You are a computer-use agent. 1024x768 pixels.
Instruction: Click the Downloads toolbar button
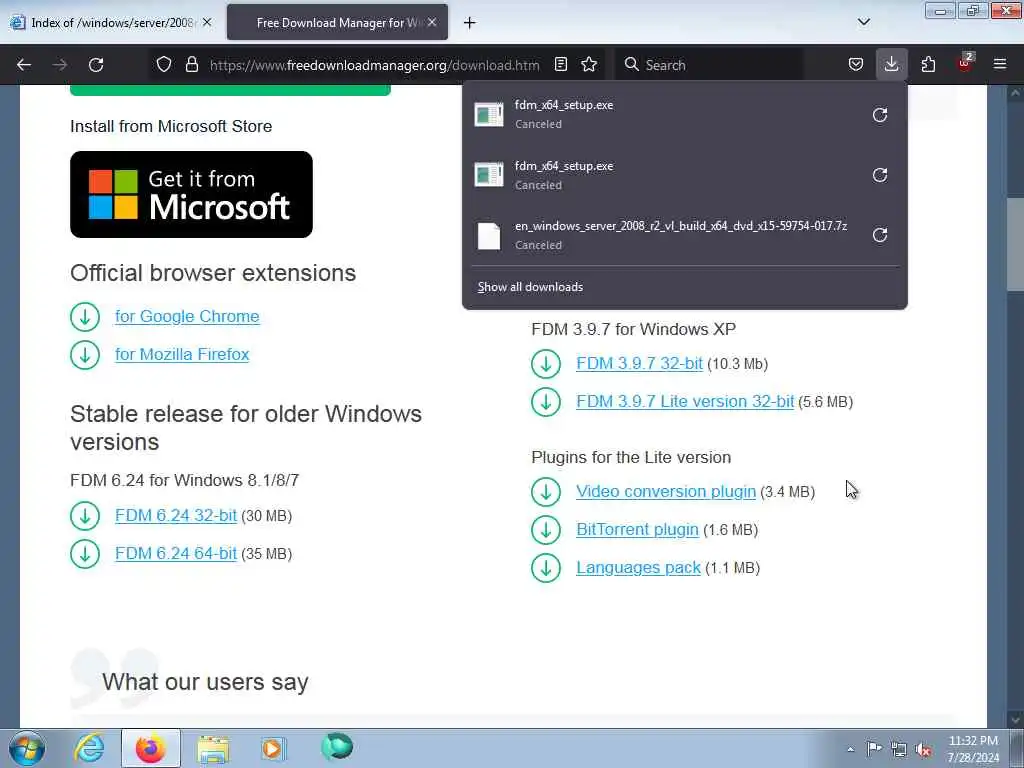coord(891,65)
